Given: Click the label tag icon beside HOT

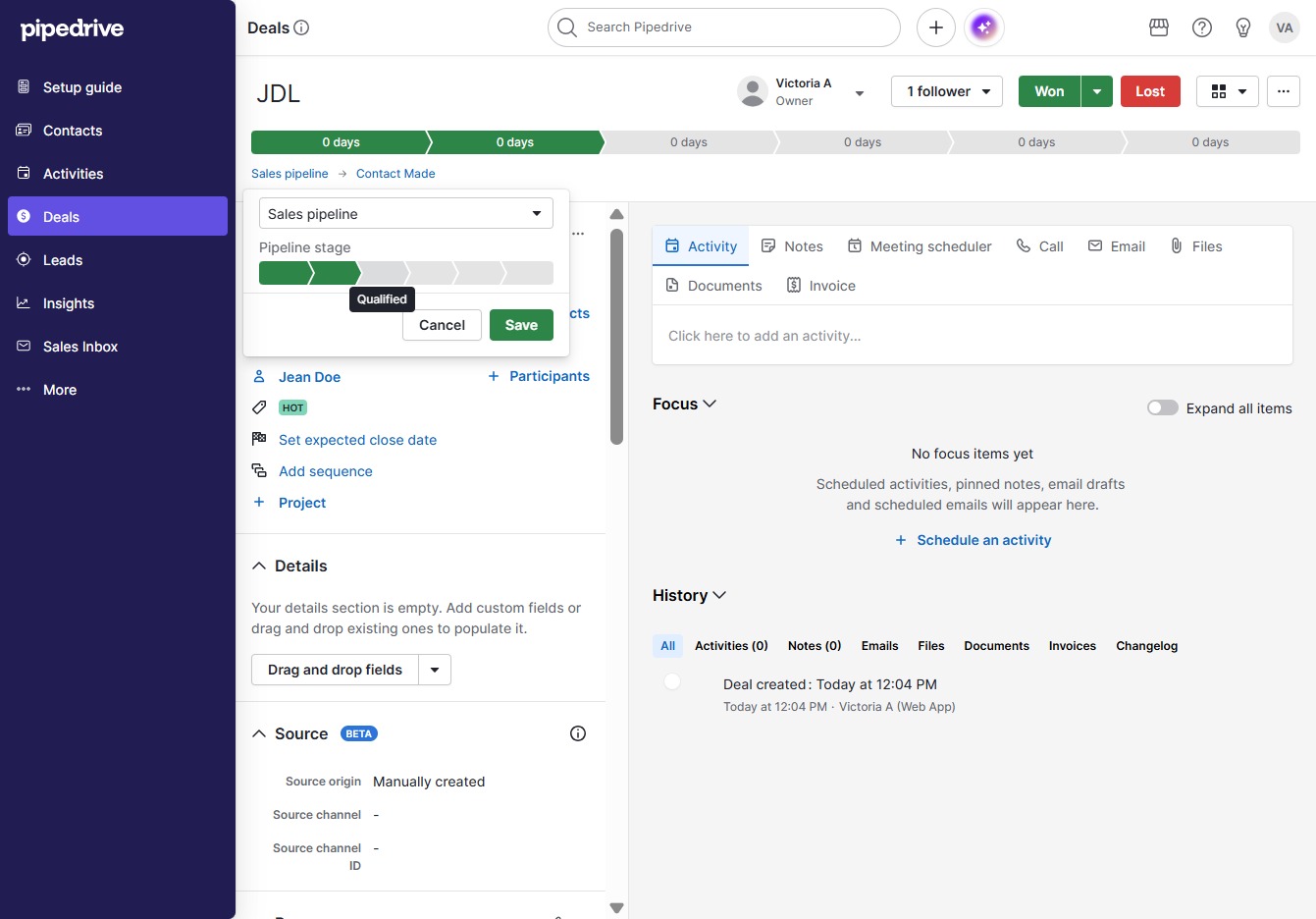Looking at the screenshot, I should [x=259, y=407].
